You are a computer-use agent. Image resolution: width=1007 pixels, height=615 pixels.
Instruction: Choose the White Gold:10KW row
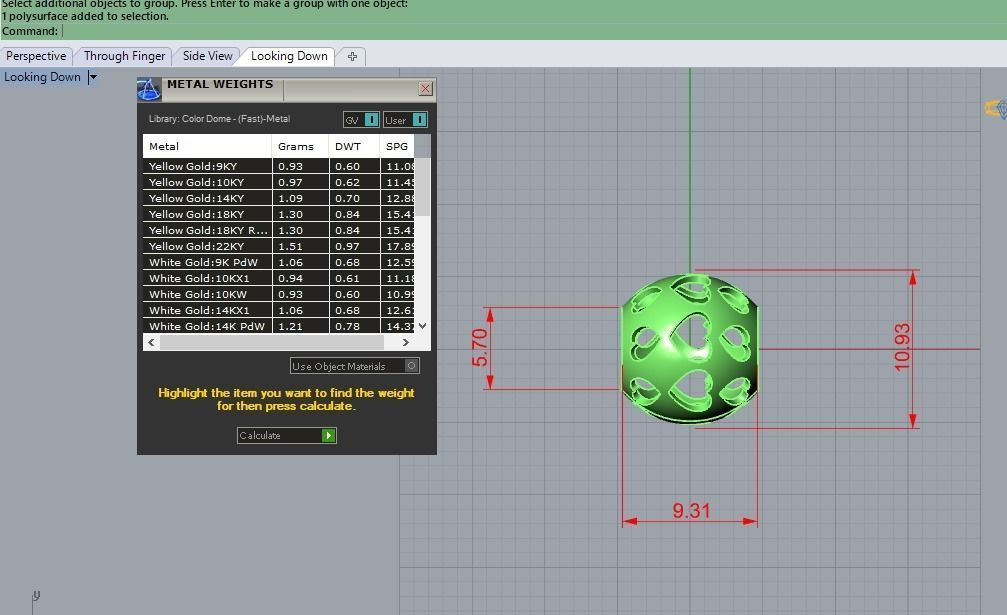pyautogui.click(x=279, y=295)
